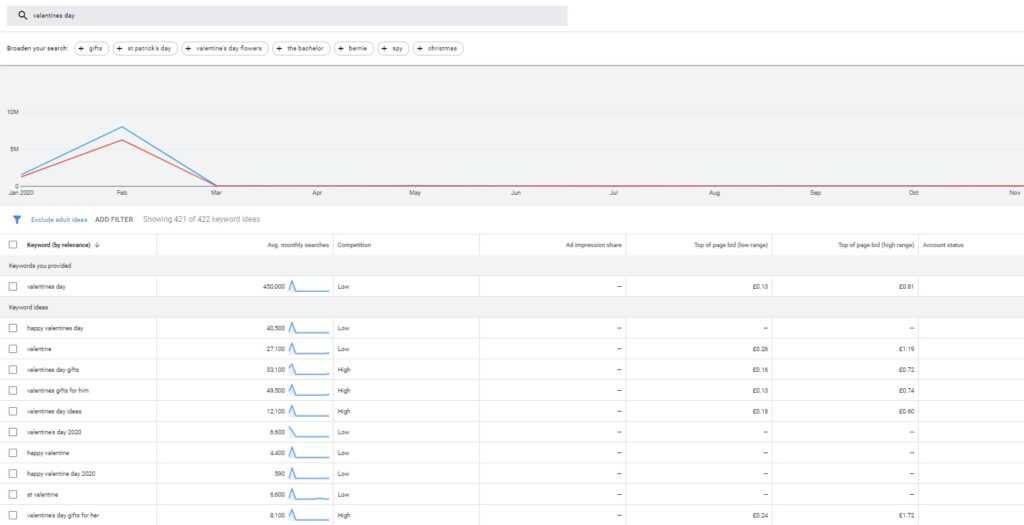Viewport: 1024px width, 525px height.
Task: Click High competition for valentines day gifts
Action: pos(344,370)
